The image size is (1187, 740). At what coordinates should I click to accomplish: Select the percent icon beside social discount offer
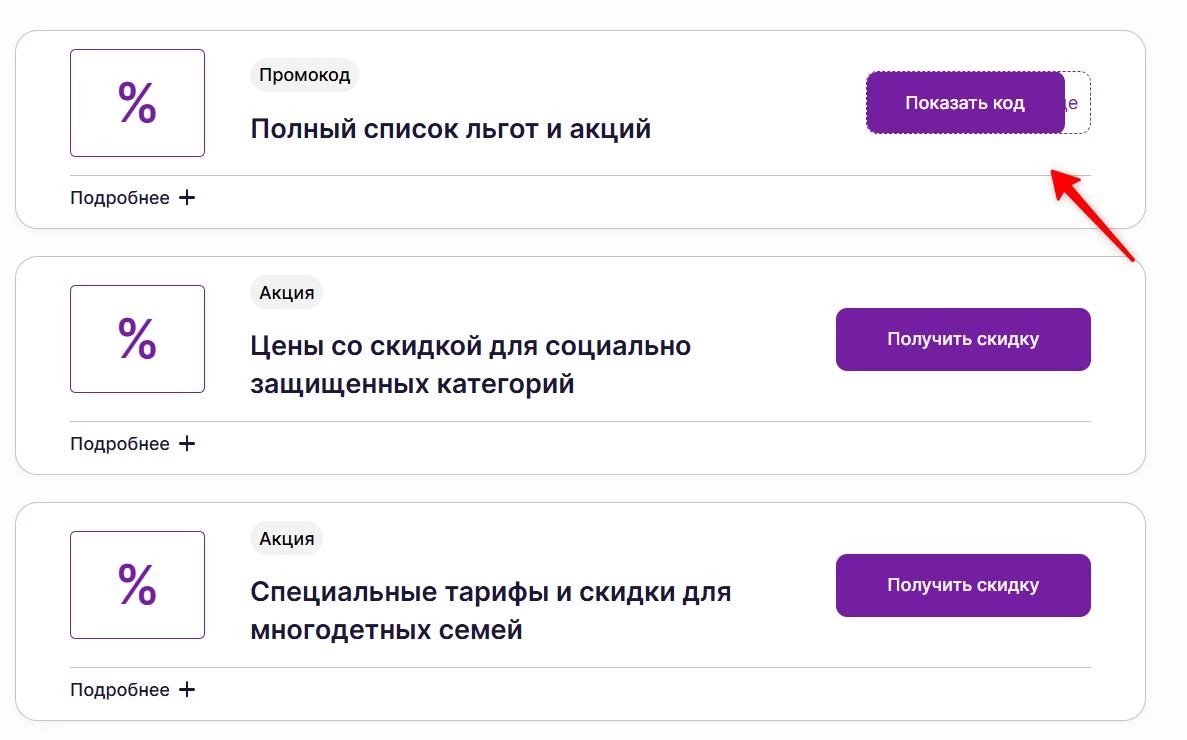point(137,339)
